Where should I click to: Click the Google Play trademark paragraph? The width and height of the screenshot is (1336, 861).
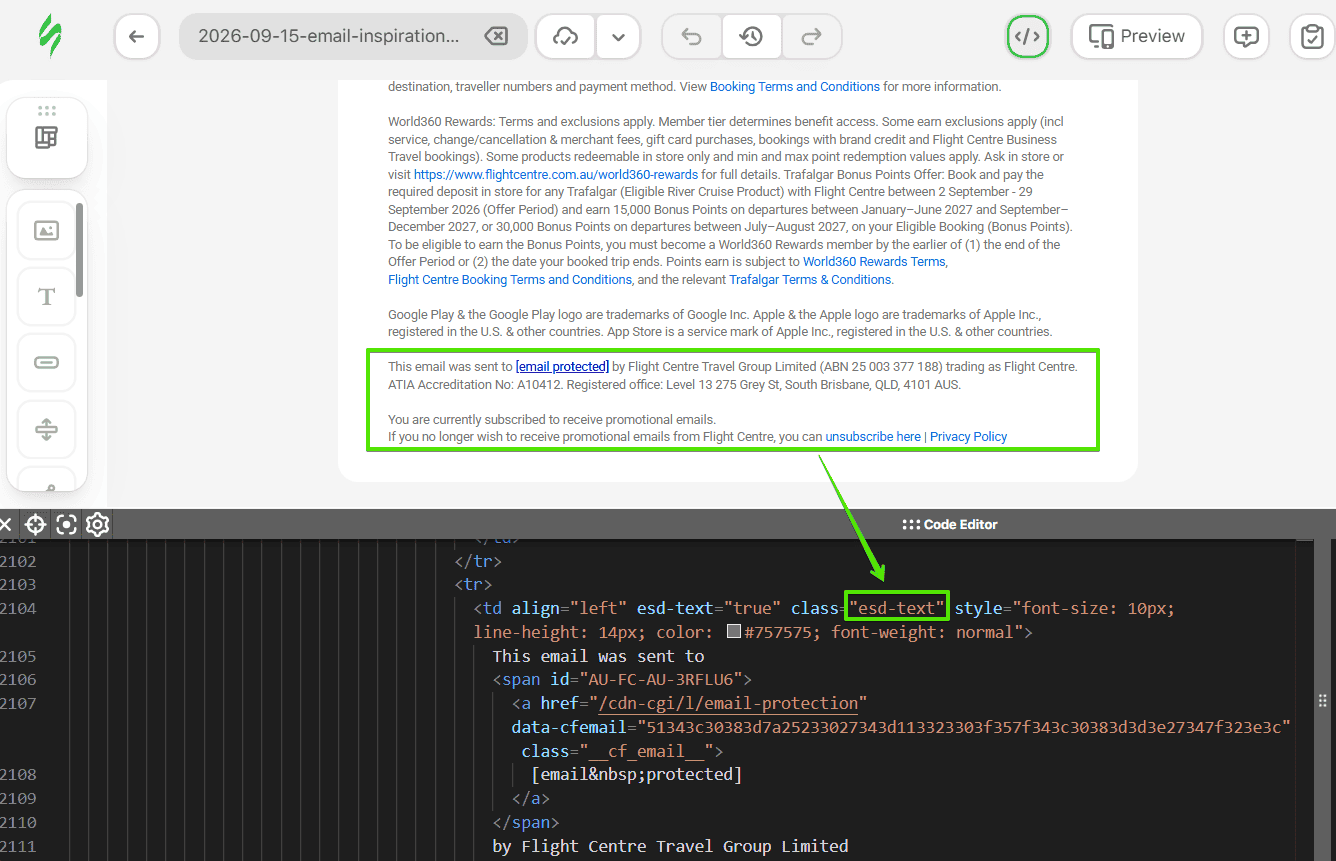tap(720, 323)
